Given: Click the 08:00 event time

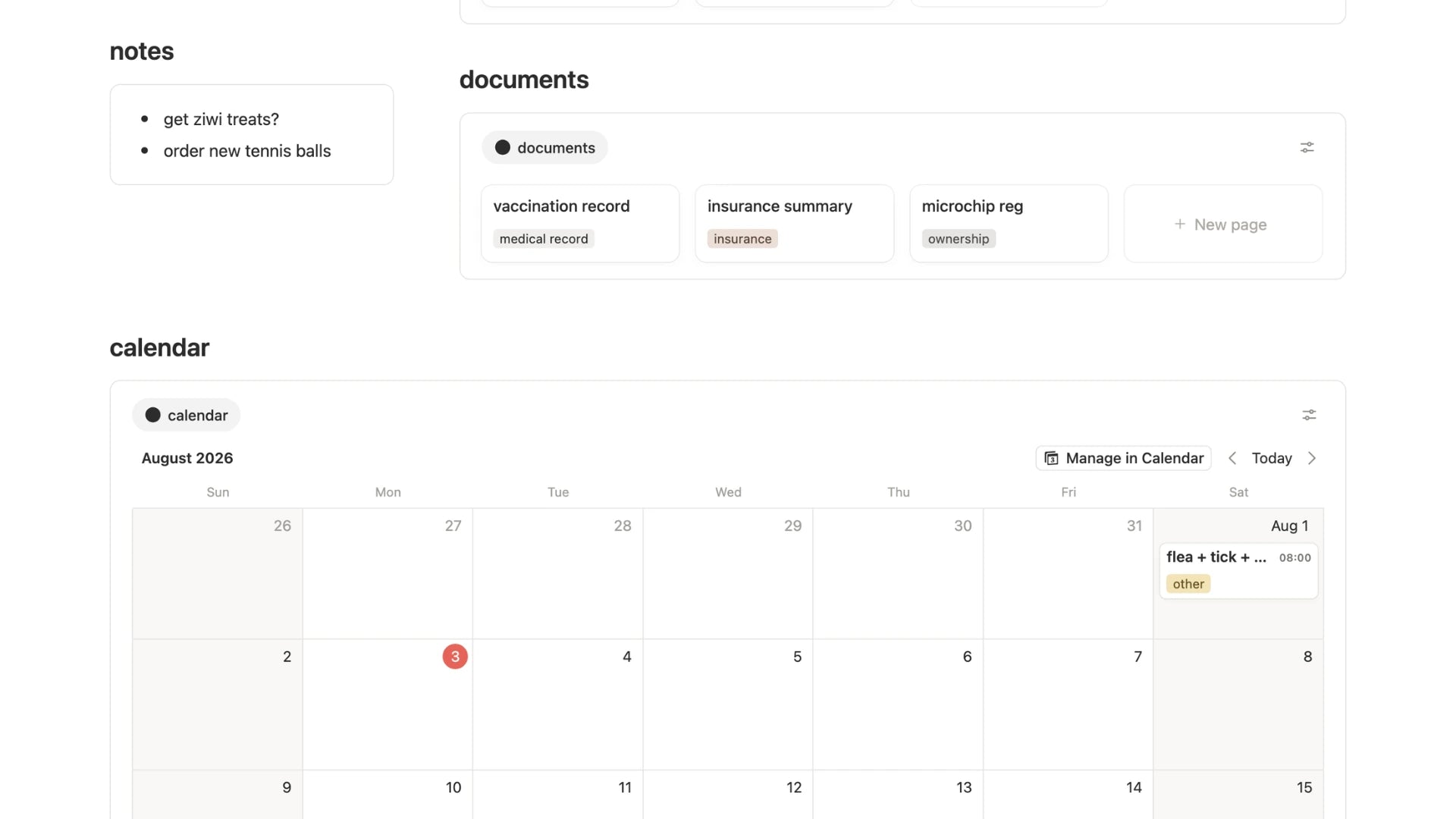Looking at the screenshot, I should pos(1295,557).
